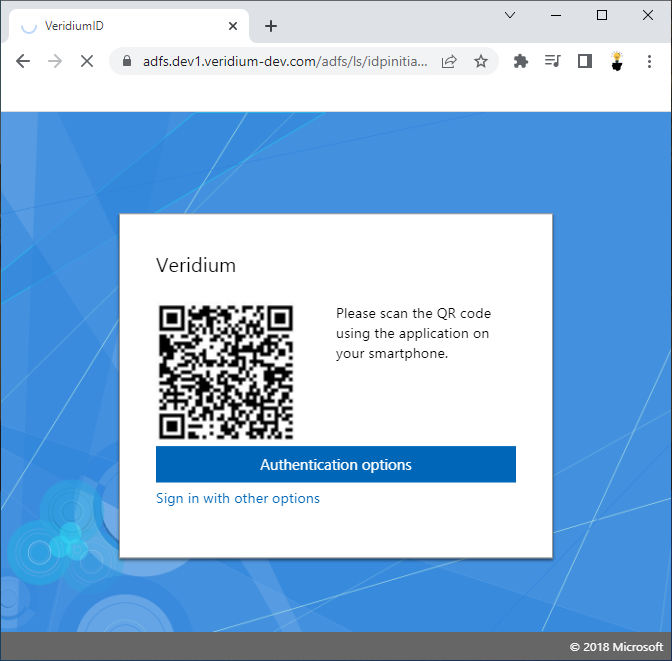The image size is (672, 661).
Task: Maximize the browser window
Action: [x=602, y=15]
